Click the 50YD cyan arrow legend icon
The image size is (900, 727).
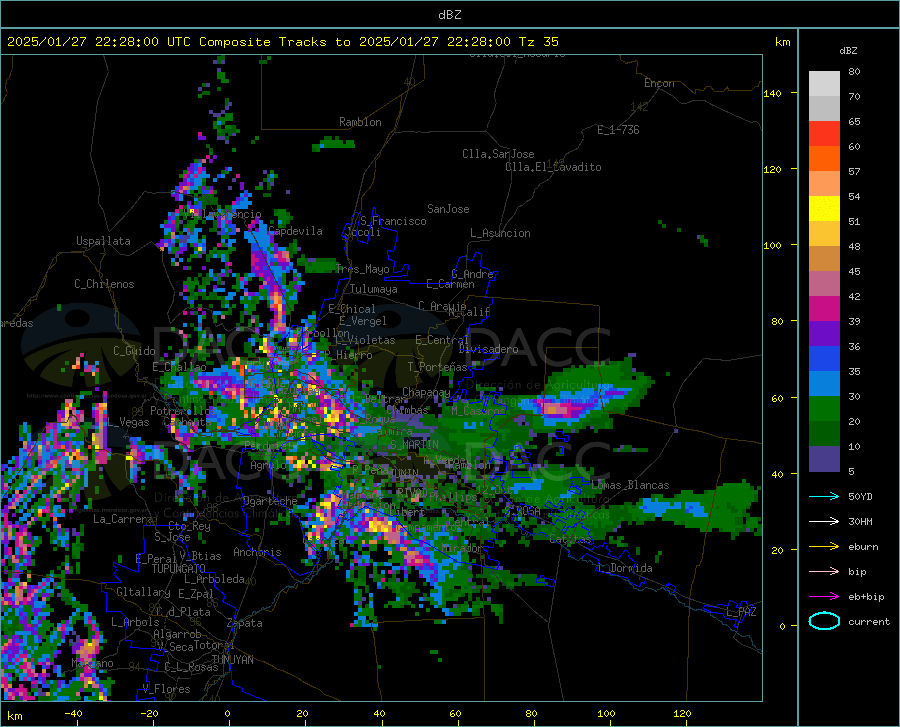824,496
